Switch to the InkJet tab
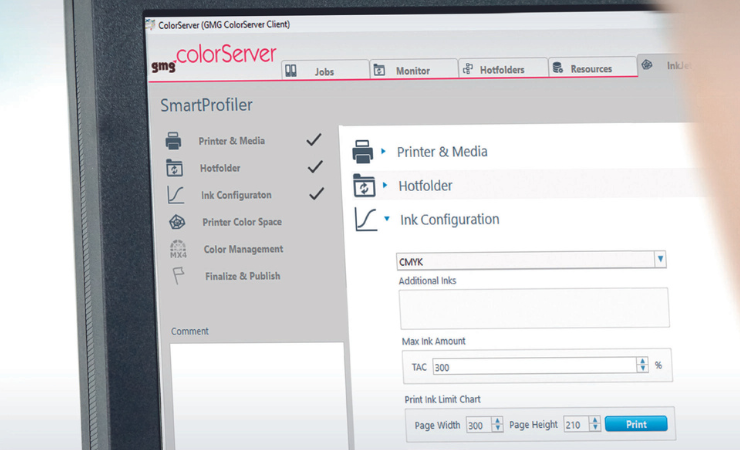The width and height of the screenshot is (740, 450). point(665,65)
